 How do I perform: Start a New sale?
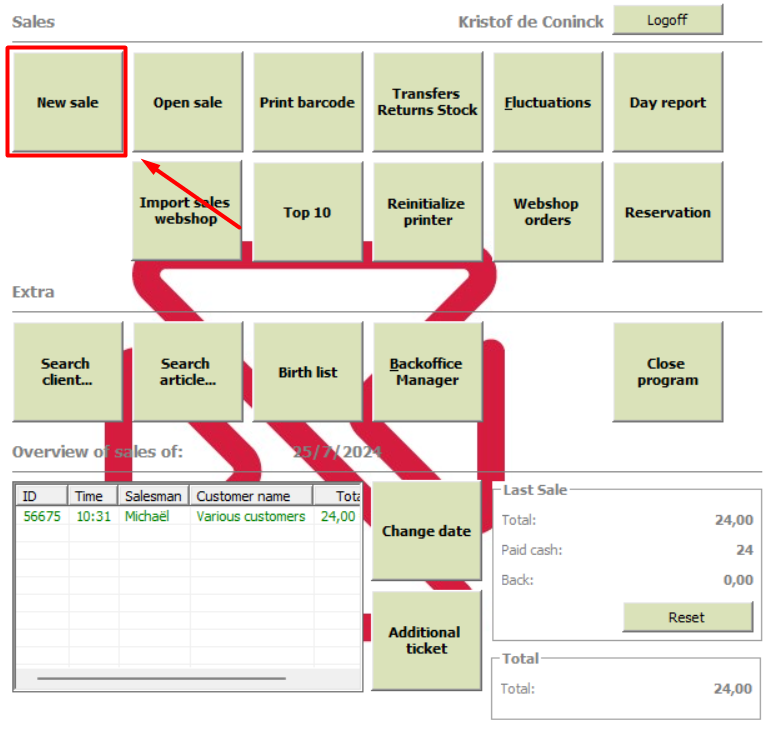click(68, 102)
